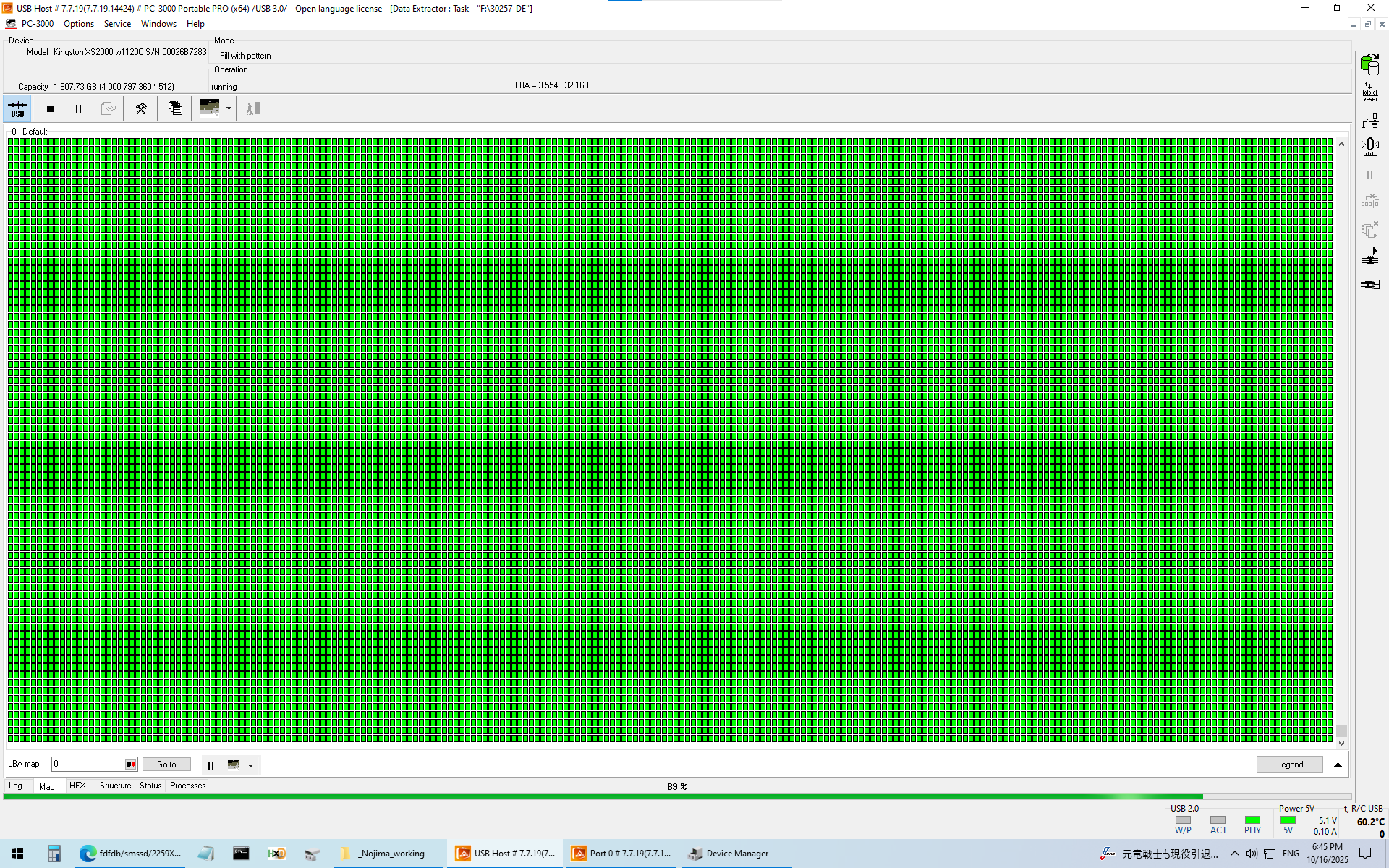Click the stacked windows icon
Screen dimensions: 1389x868
point(175,109)
